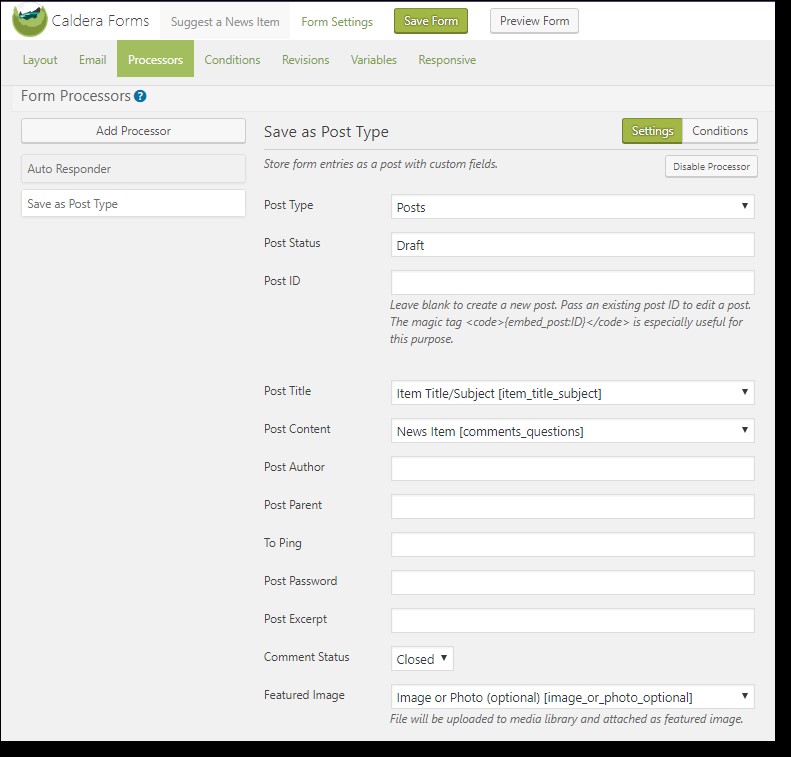Select the Processors tab
Viewport: 791px width, 757px height.
point(155,59)
